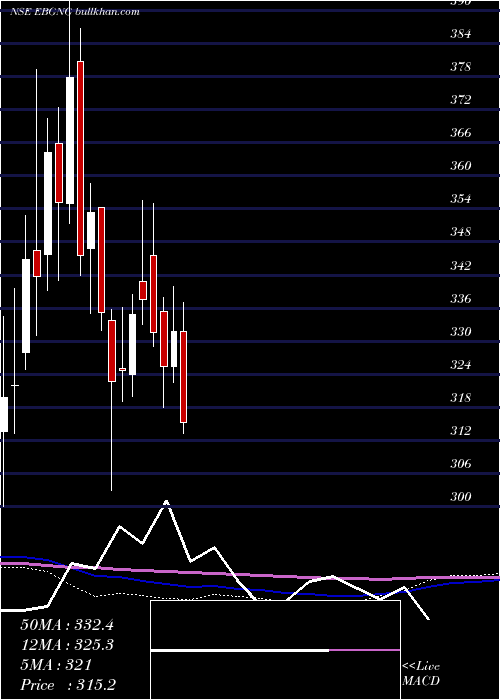Click the 324 price axis label

[460, 364]
